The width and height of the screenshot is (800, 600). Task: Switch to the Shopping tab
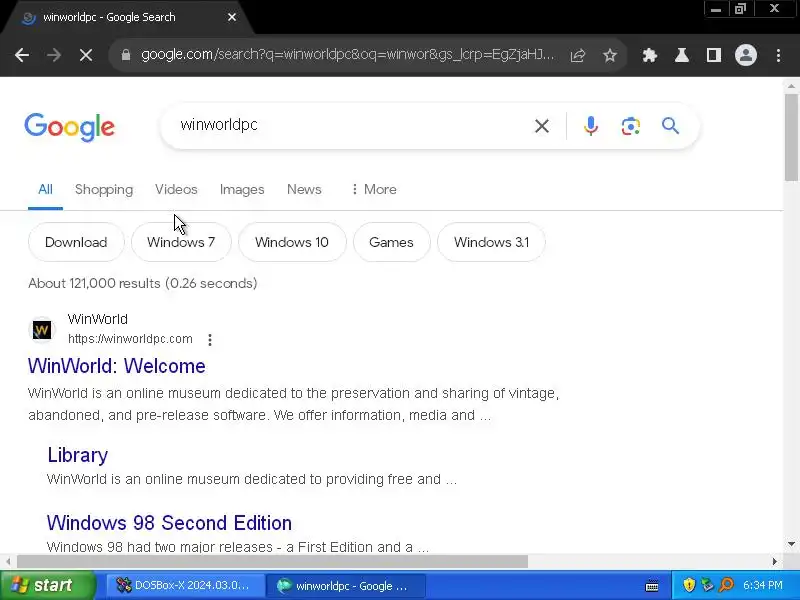(104, 189)
